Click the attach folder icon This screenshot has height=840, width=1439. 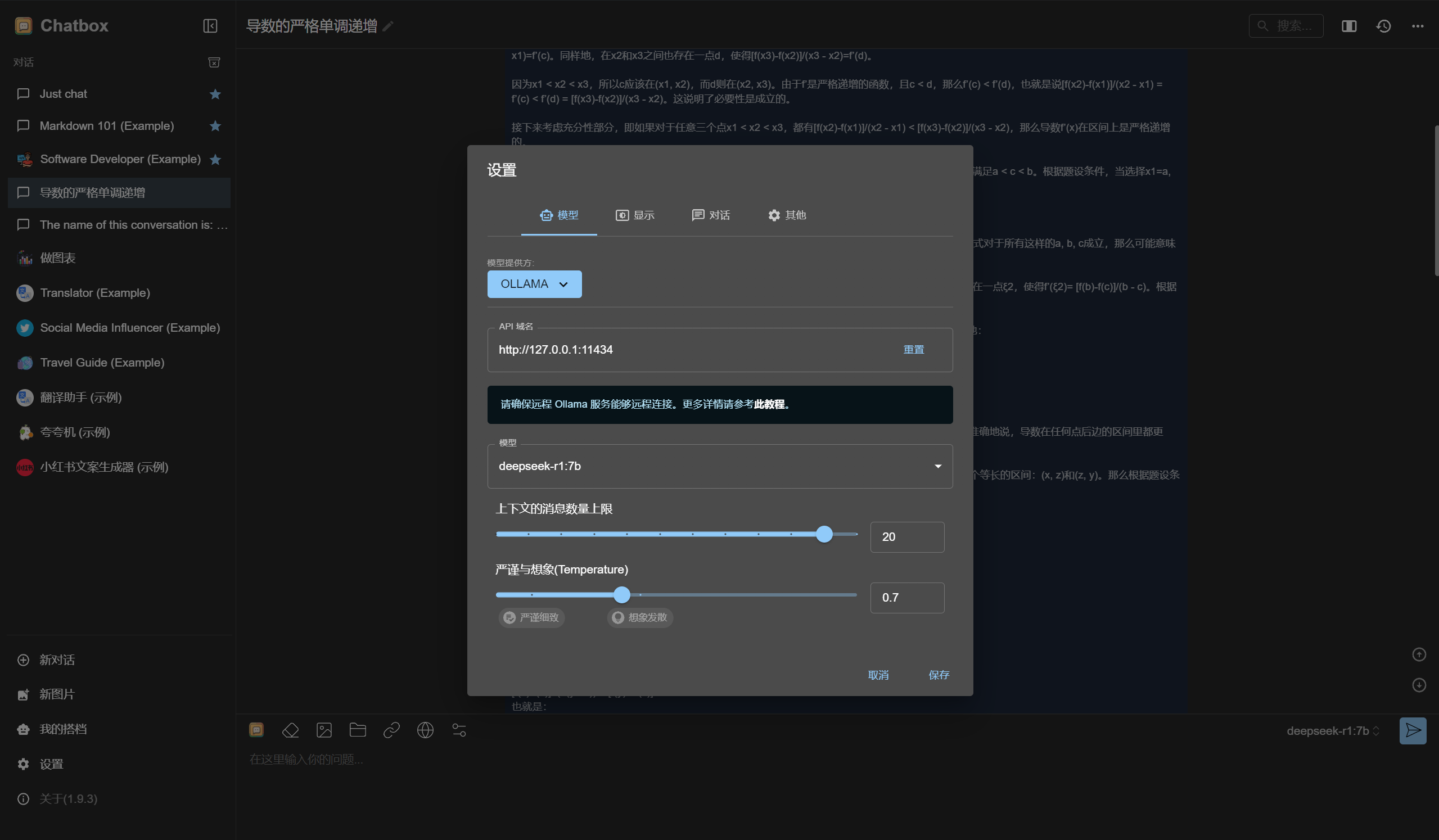pyautogui.click(x=358, y=730)
